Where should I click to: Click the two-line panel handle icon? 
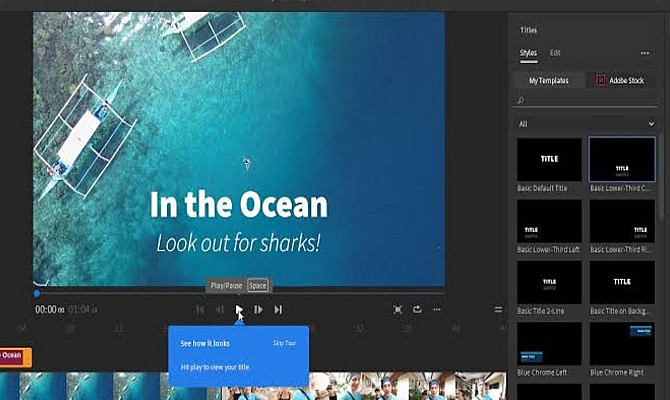[x=498, y=309]
